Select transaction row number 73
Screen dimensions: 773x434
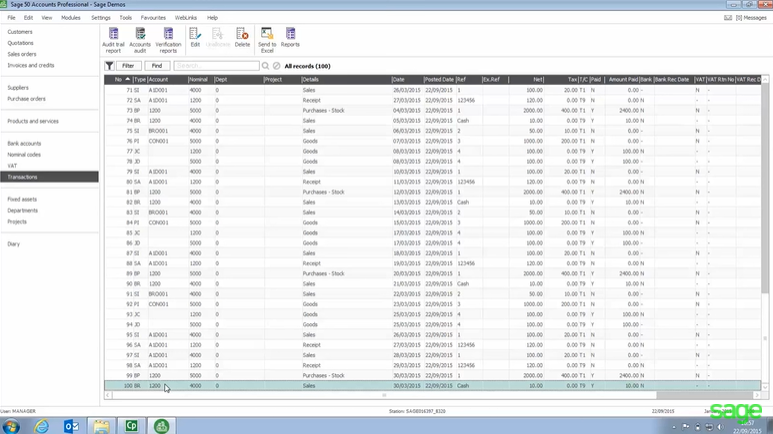(432, 110)
